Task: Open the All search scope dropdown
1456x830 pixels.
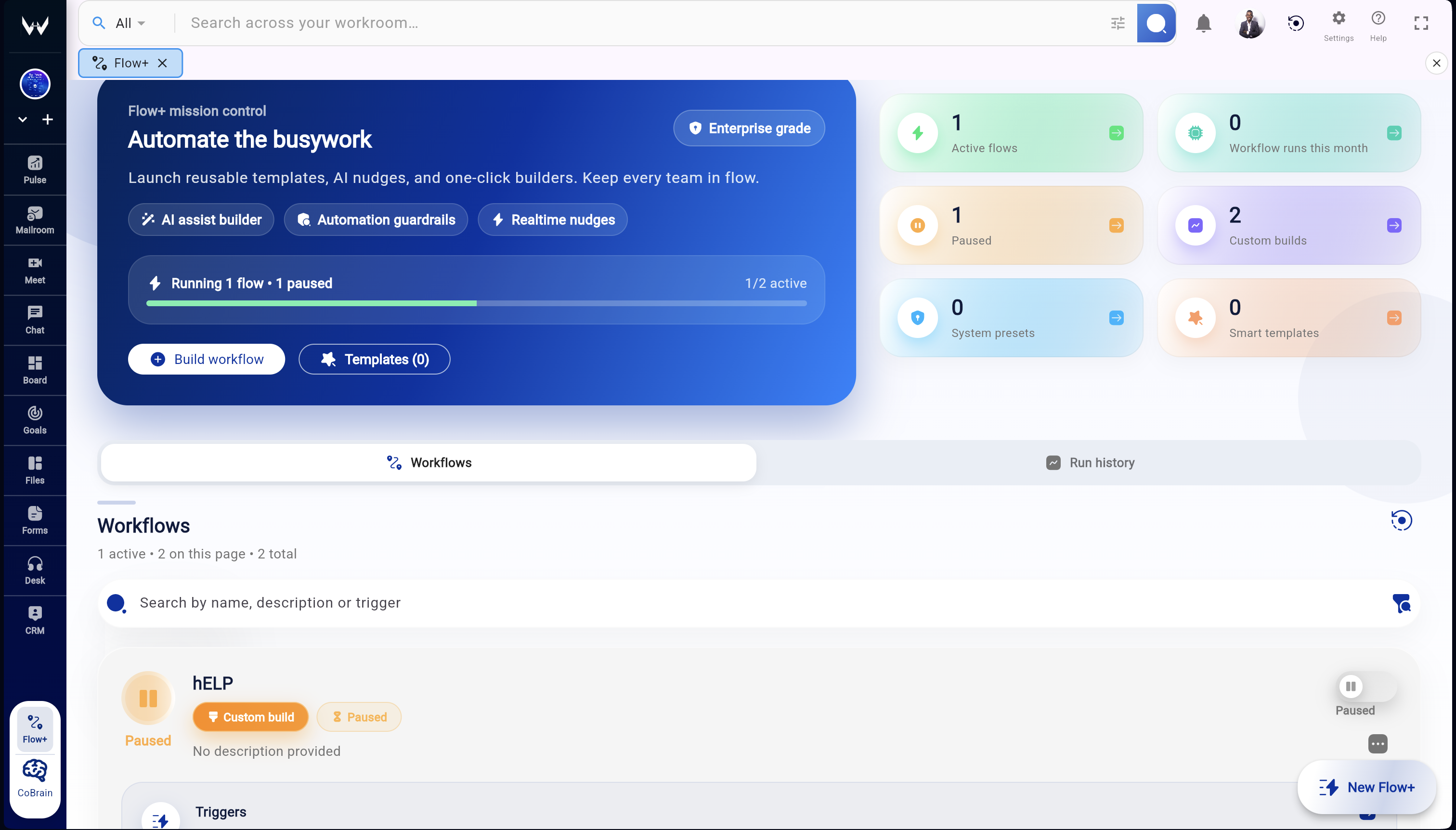Action: (128, 23)
